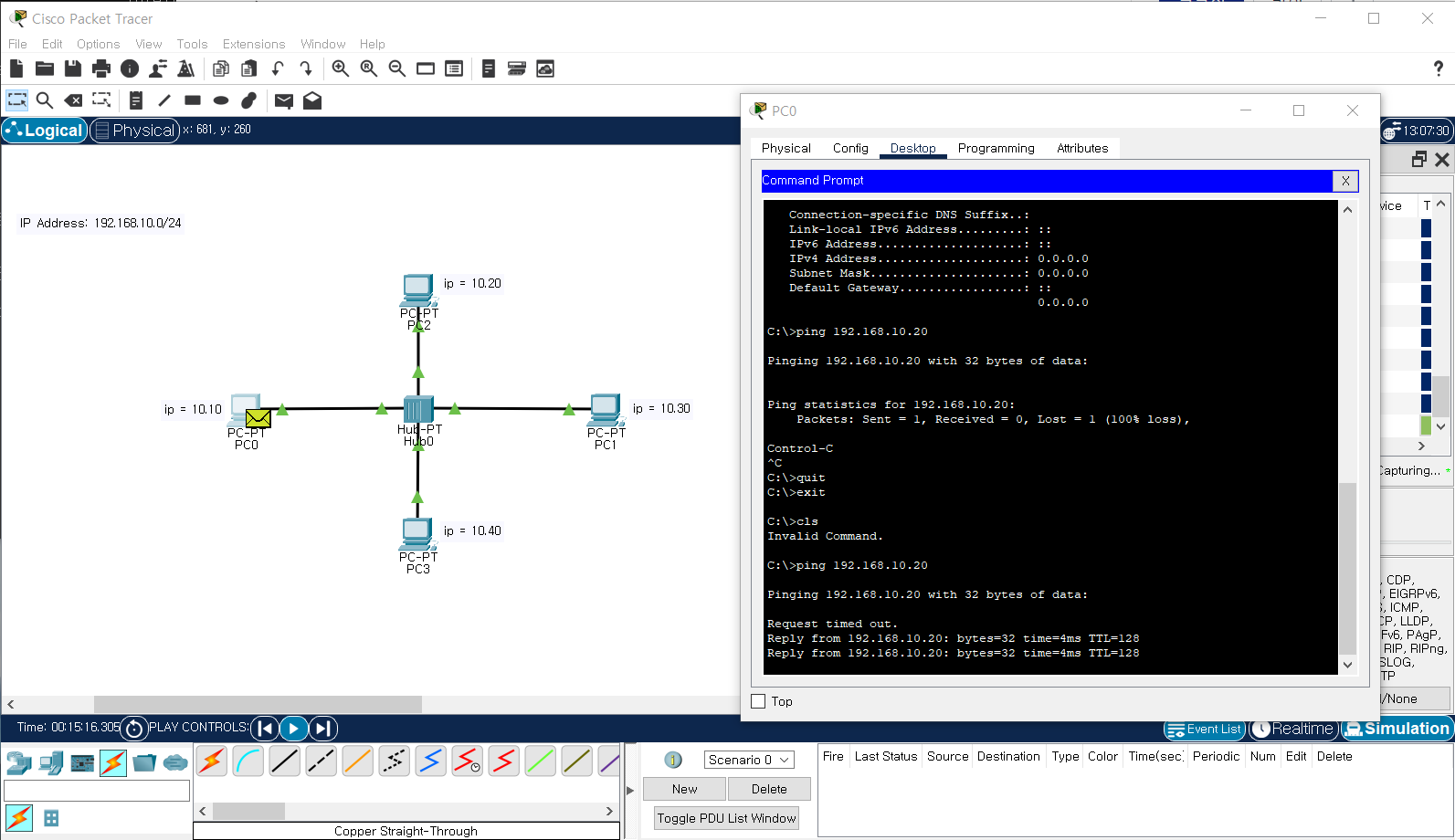
Task: Click the Help question mark icon
Action: [x=1438, y=68]
